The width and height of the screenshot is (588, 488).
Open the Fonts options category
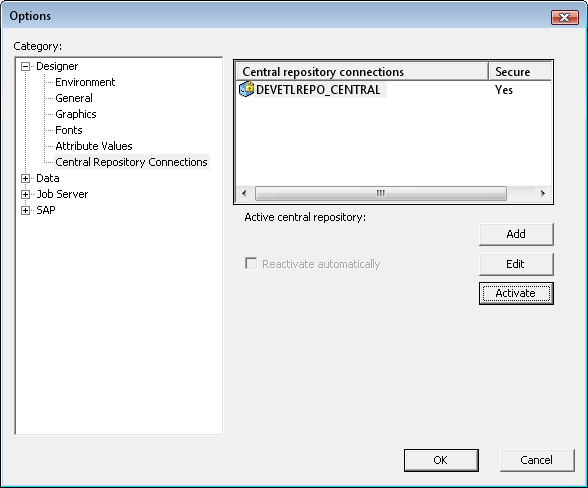69,130
